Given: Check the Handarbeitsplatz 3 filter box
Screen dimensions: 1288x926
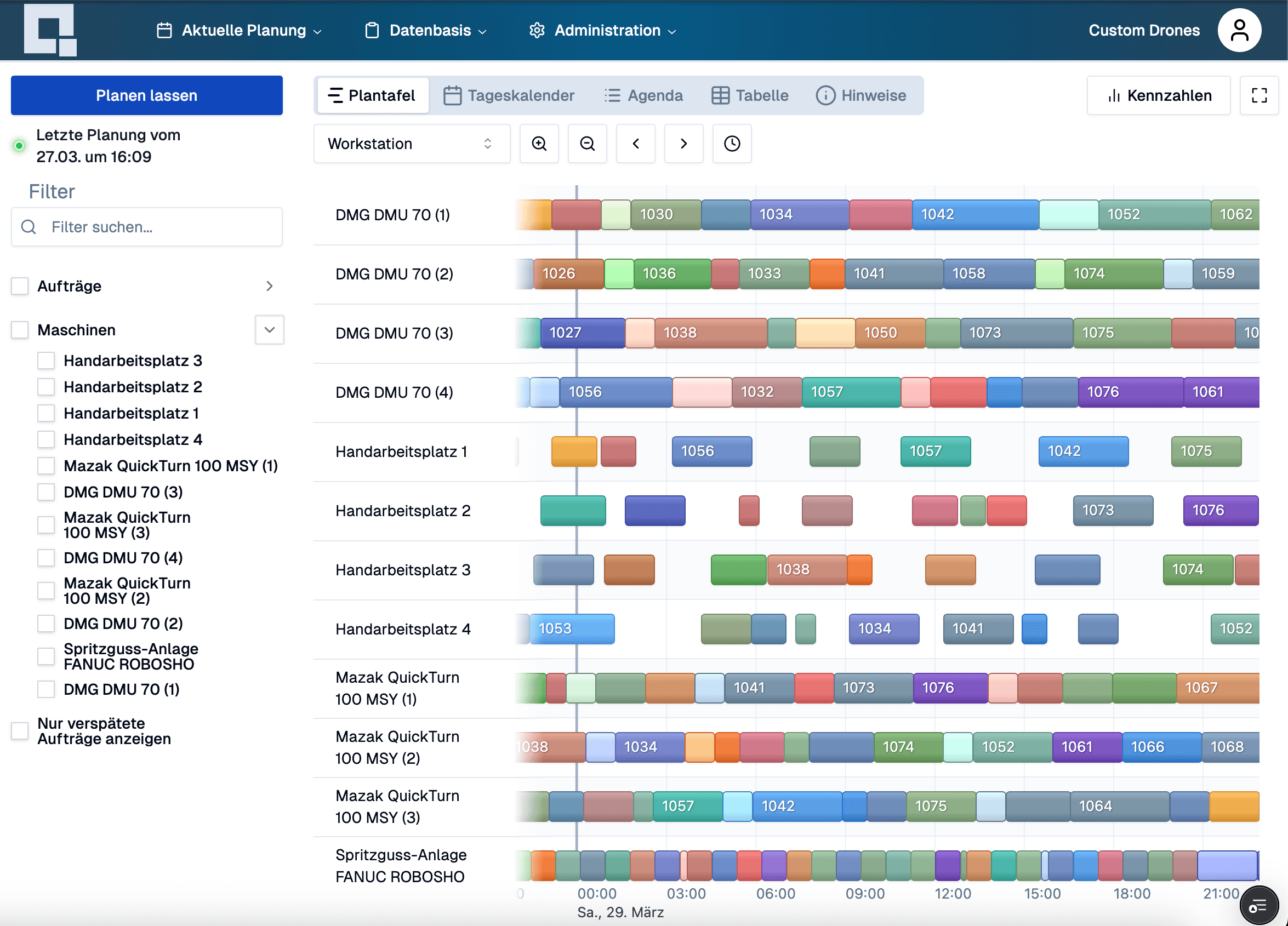Looking at the screenshot, I should (46, 361).
